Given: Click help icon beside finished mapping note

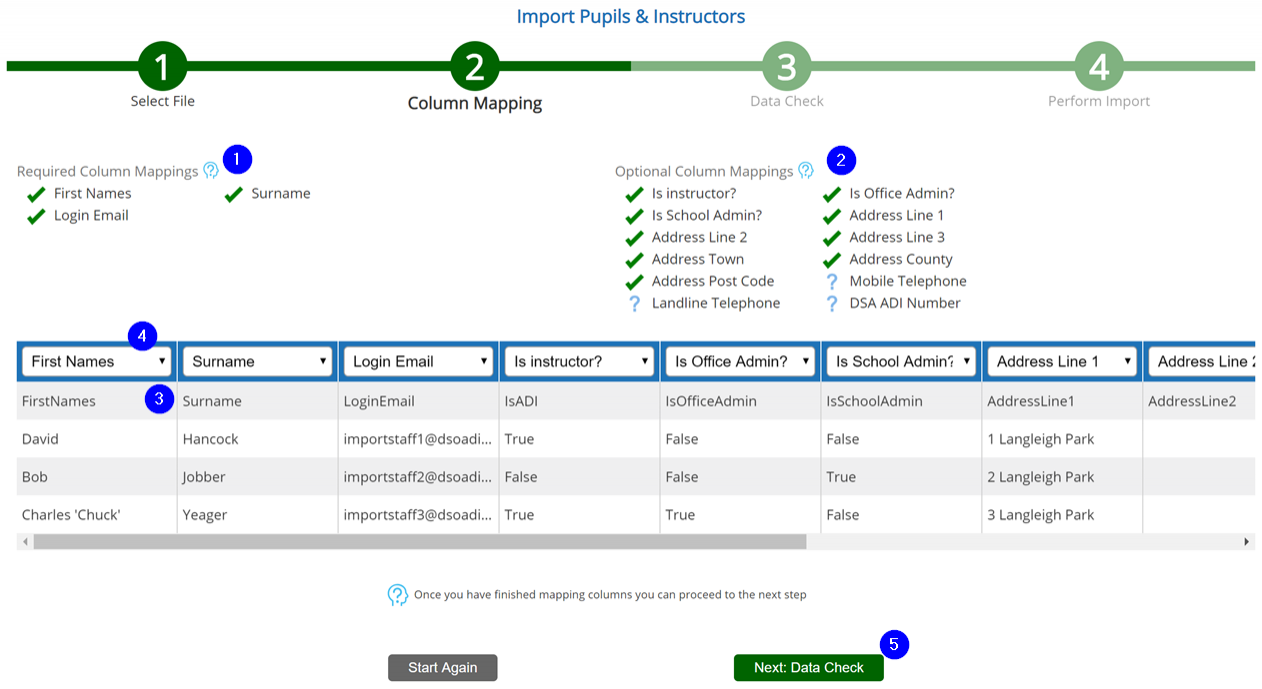Looking at the screenshot, I should [397, 595].
